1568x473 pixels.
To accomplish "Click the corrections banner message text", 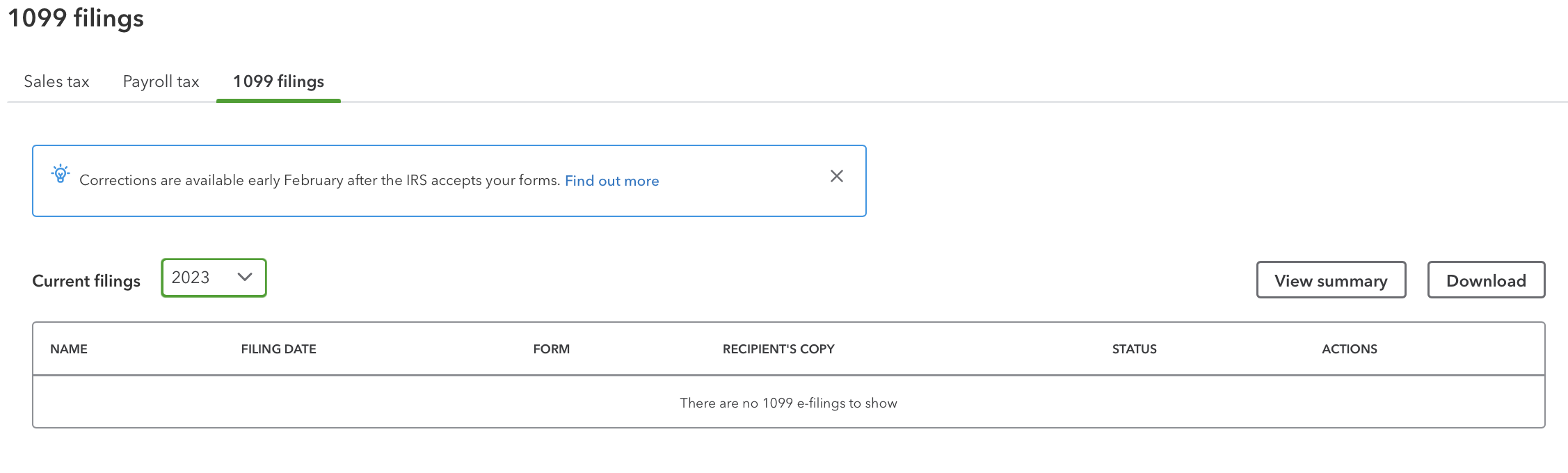I will click(x=319, y=181).
